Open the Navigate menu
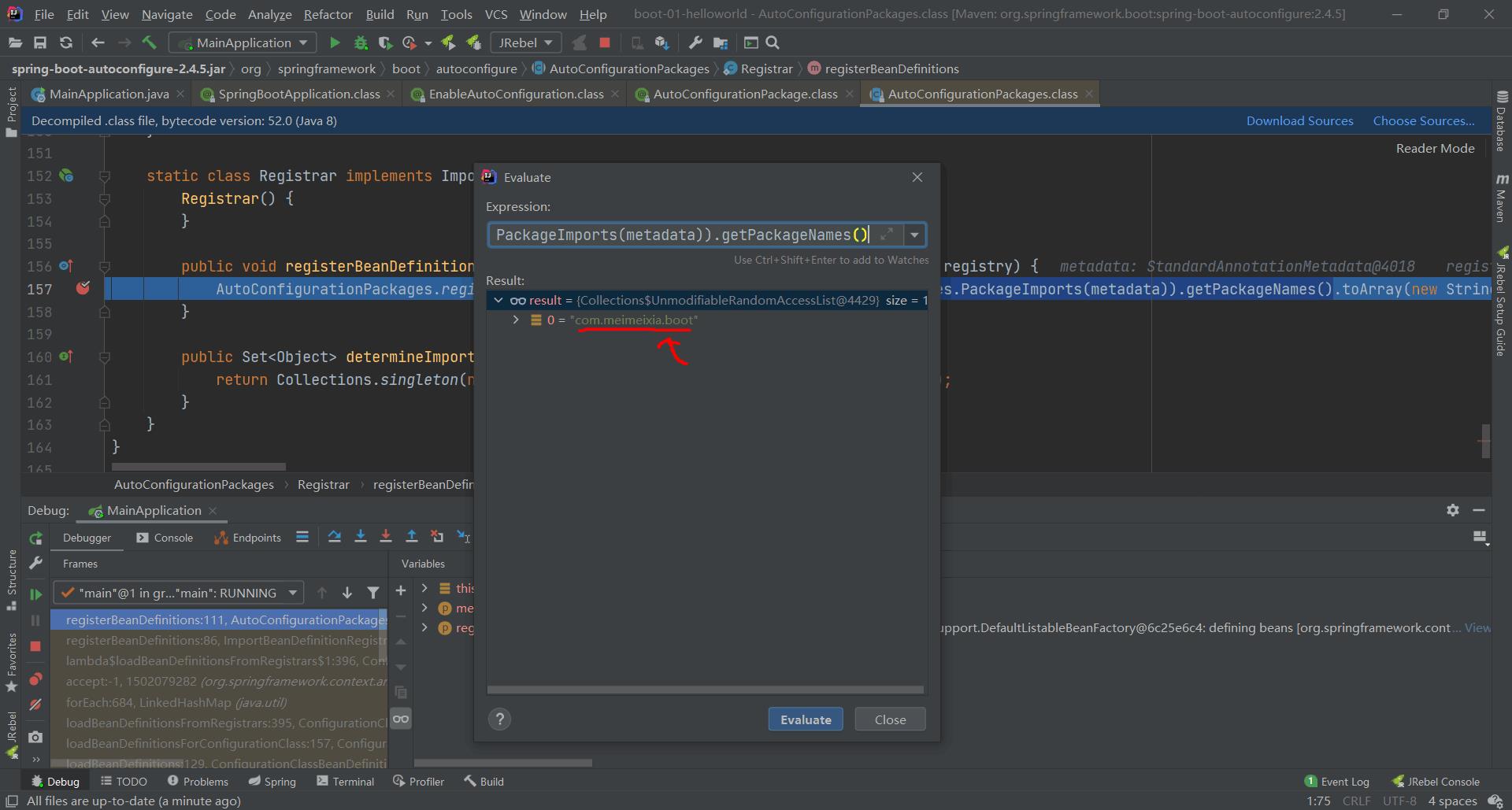This screenshot has height=810, width=1512. [x=167, y=14]
